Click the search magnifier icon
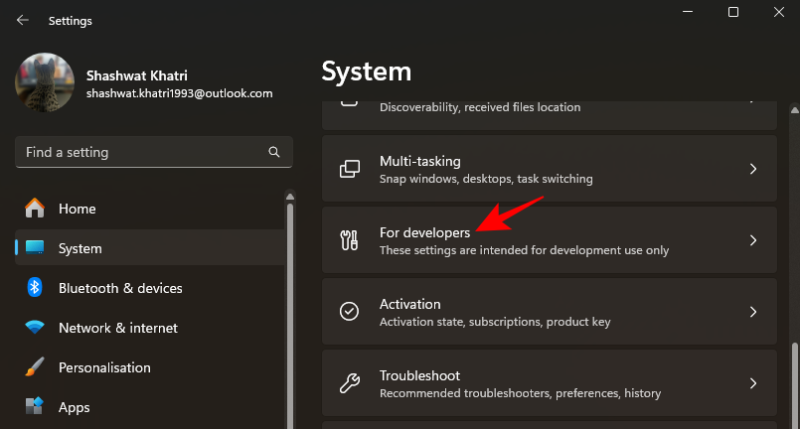Screen dimensions: 800x429 point(274,152)
